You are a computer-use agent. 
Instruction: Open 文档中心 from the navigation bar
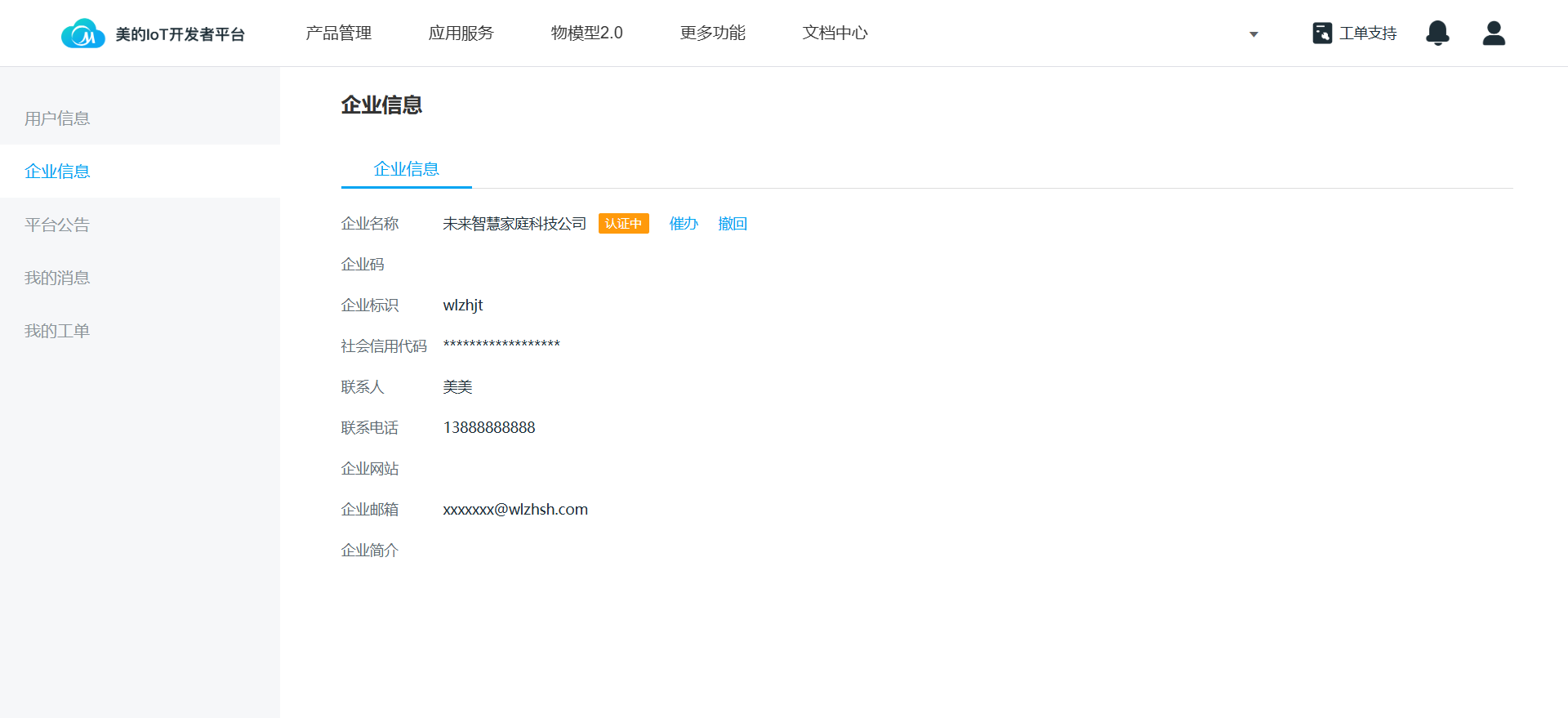point(835,33)
